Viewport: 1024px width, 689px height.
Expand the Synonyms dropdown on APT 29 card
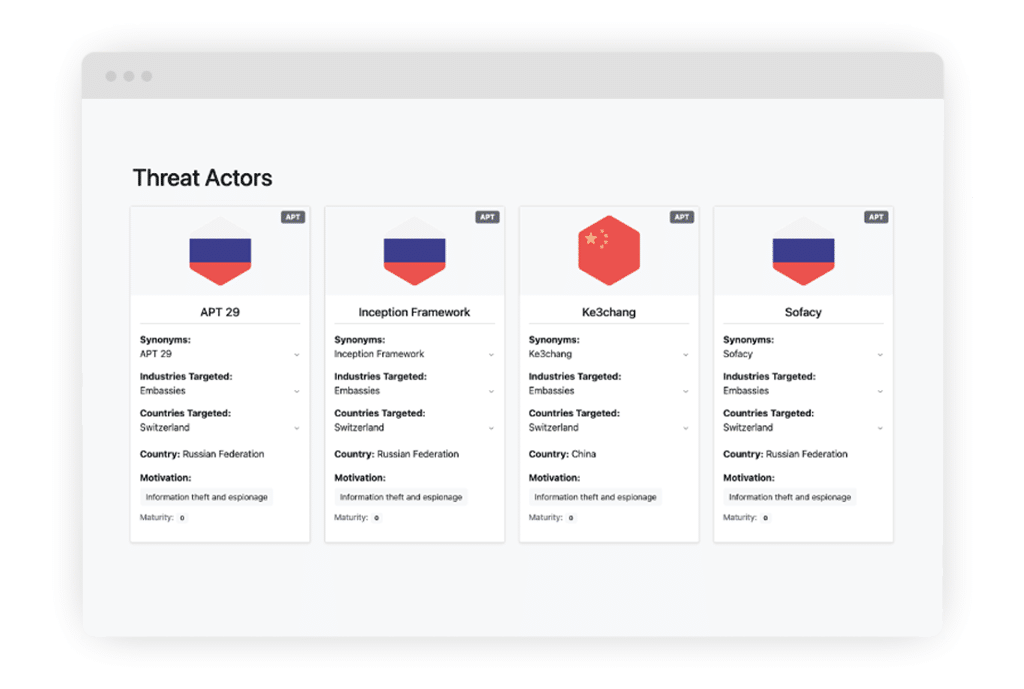coord(297,355)
